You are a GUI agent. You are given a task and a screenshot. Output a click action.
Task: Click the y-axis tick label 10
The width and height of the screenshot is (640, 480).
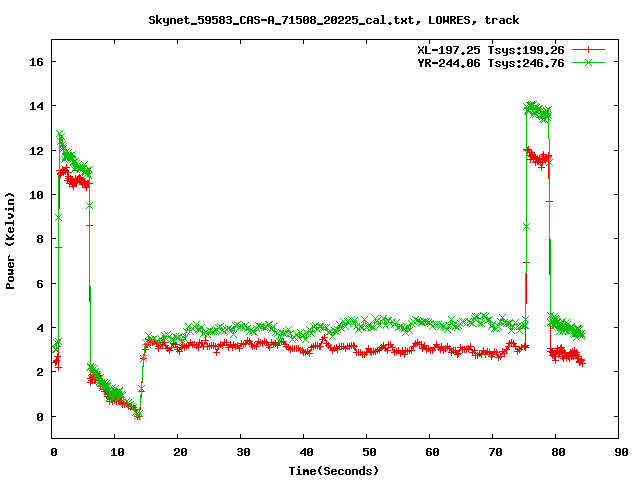click(x=36, y=195)
